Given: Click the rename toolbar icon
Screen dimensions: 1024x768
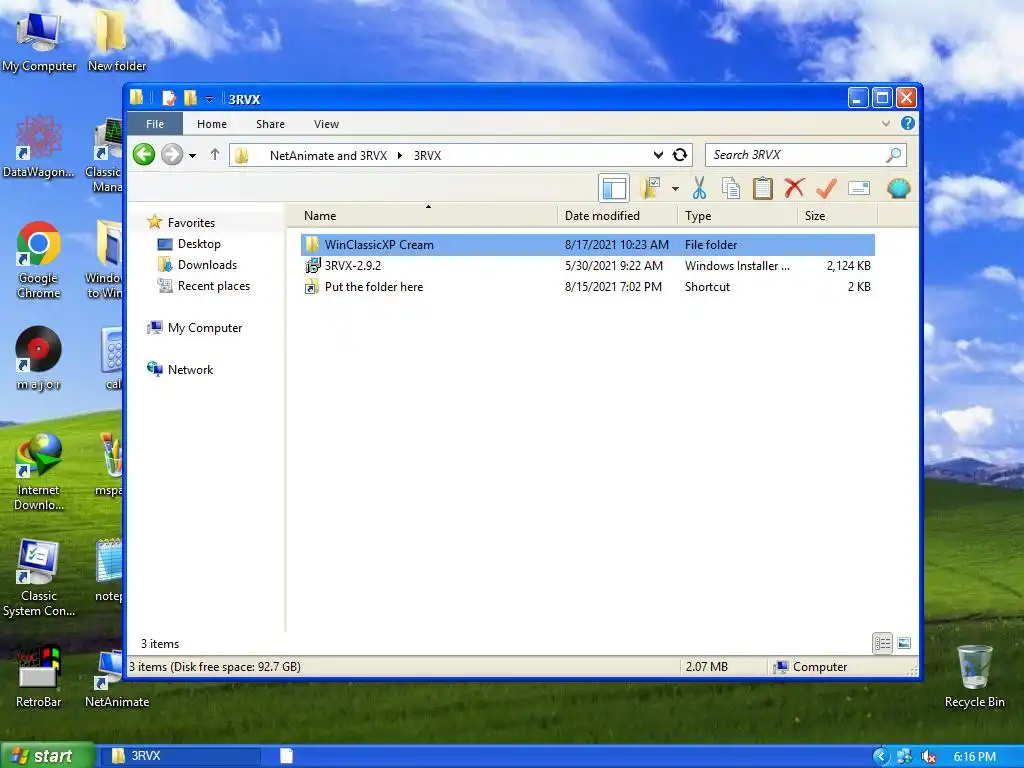Looking at the screenshot, I should pyautogui.click(x=859, y=189).
